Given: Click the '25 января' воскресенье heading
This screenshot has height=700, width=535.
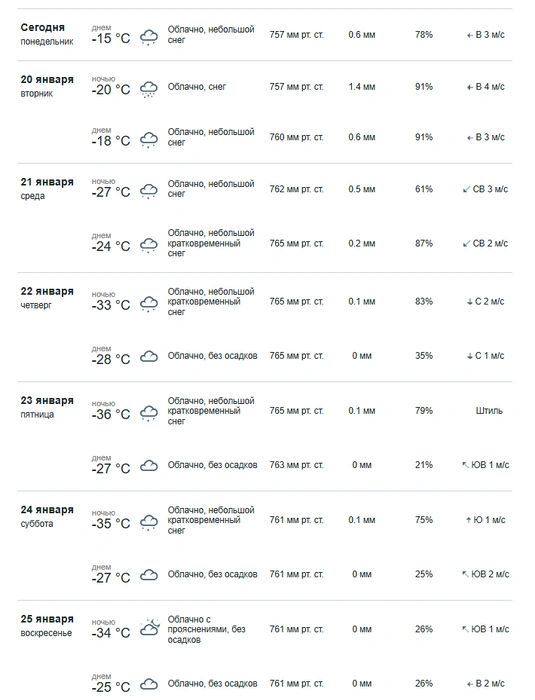Looking at the screenshot, I should coord(47,625).
